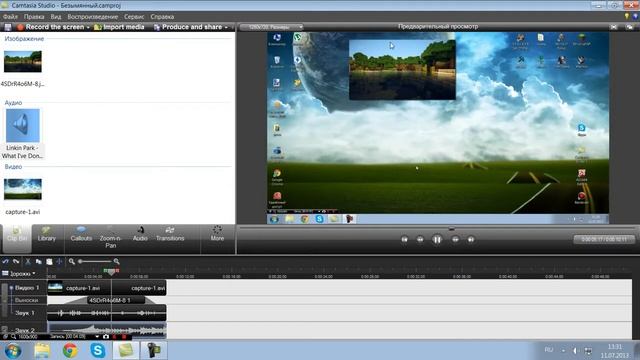Click the preview seek bar handle
The height and width of the screenshot is (360, 640).
click(x=451, y=229)
